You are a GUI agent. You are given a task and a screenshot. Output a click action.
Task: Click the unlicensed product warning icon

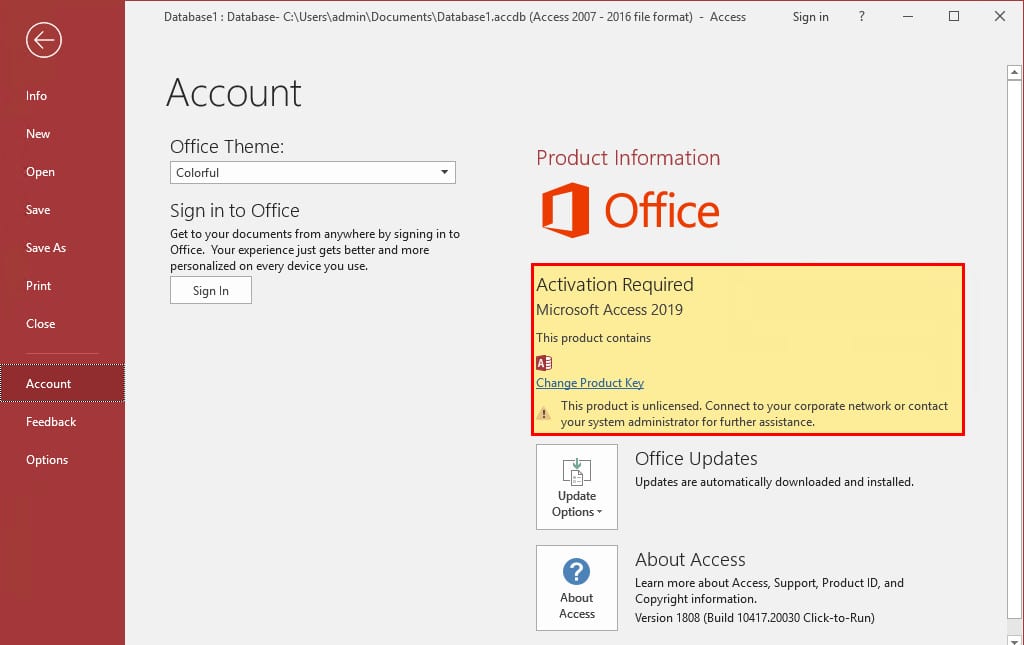click(x=543, y=413)
